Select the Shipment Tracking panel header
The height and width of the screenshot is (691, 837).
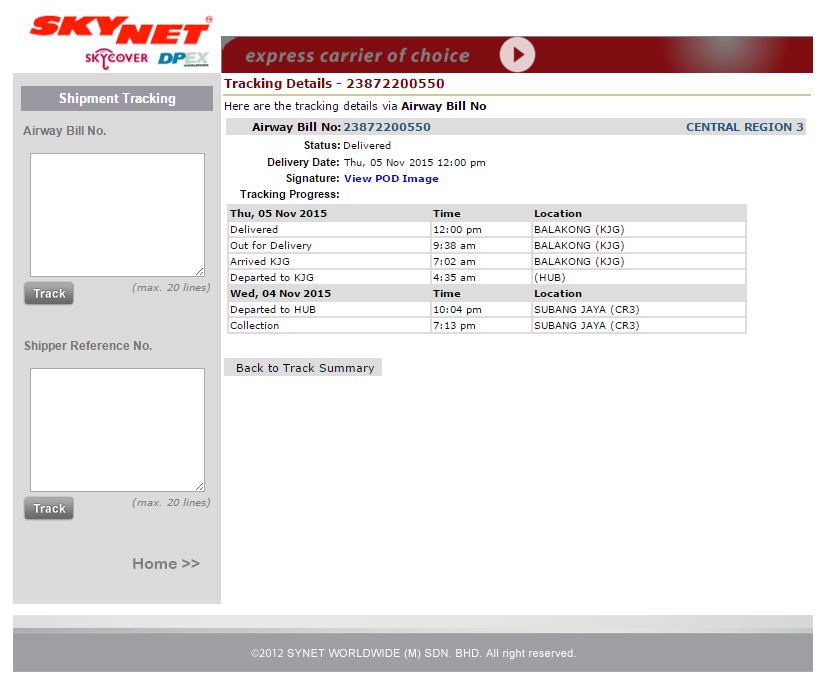[117, 98]
